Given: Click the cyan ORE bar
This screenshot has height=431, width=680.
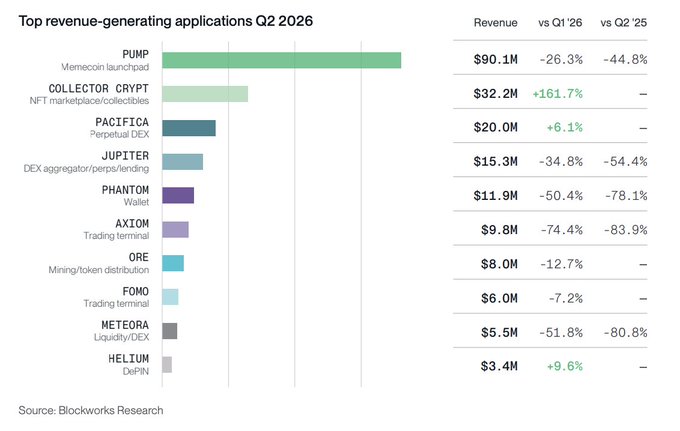Looking at the screenshot, I should click(173, 263).
